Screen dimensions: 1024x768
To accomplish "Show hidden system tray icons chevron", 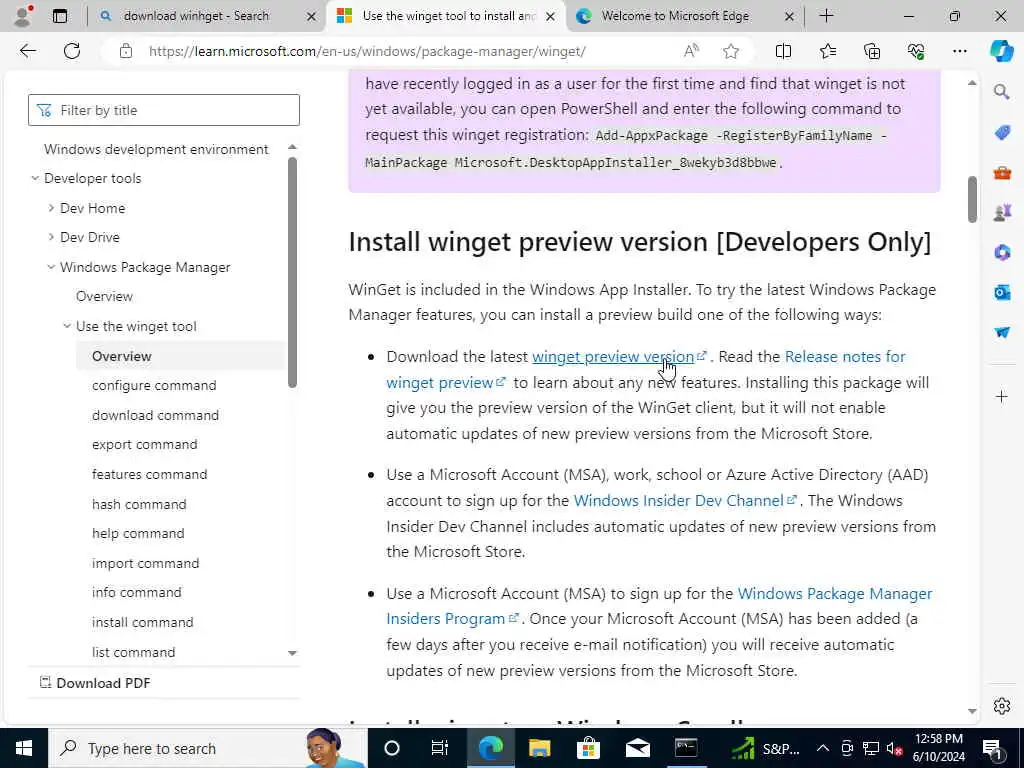I will (823, 748).
